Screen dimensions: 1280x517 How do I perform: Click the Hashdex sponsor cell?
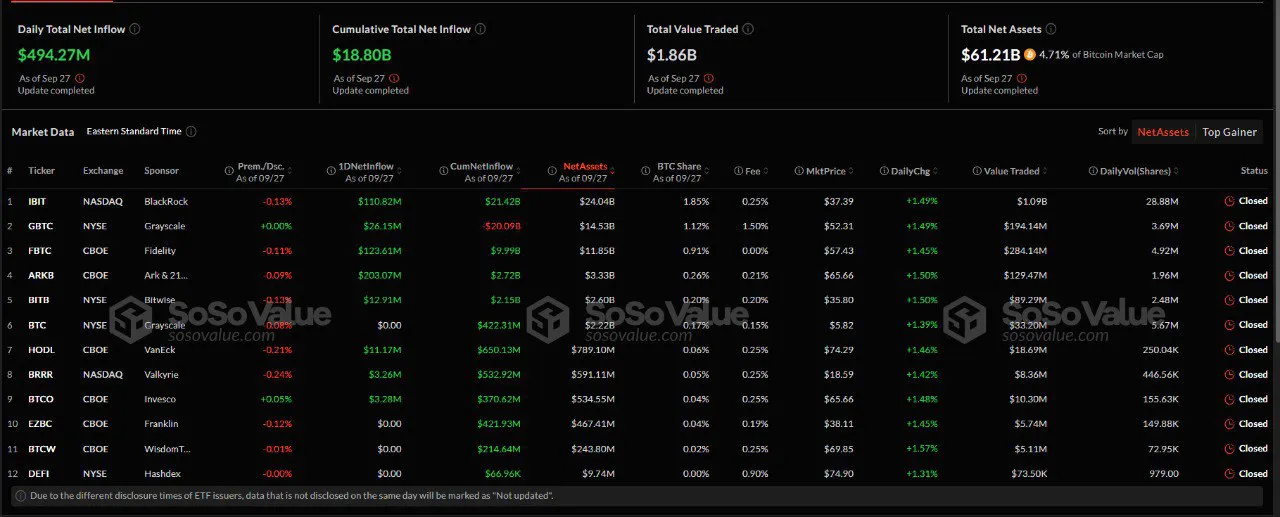163,473
